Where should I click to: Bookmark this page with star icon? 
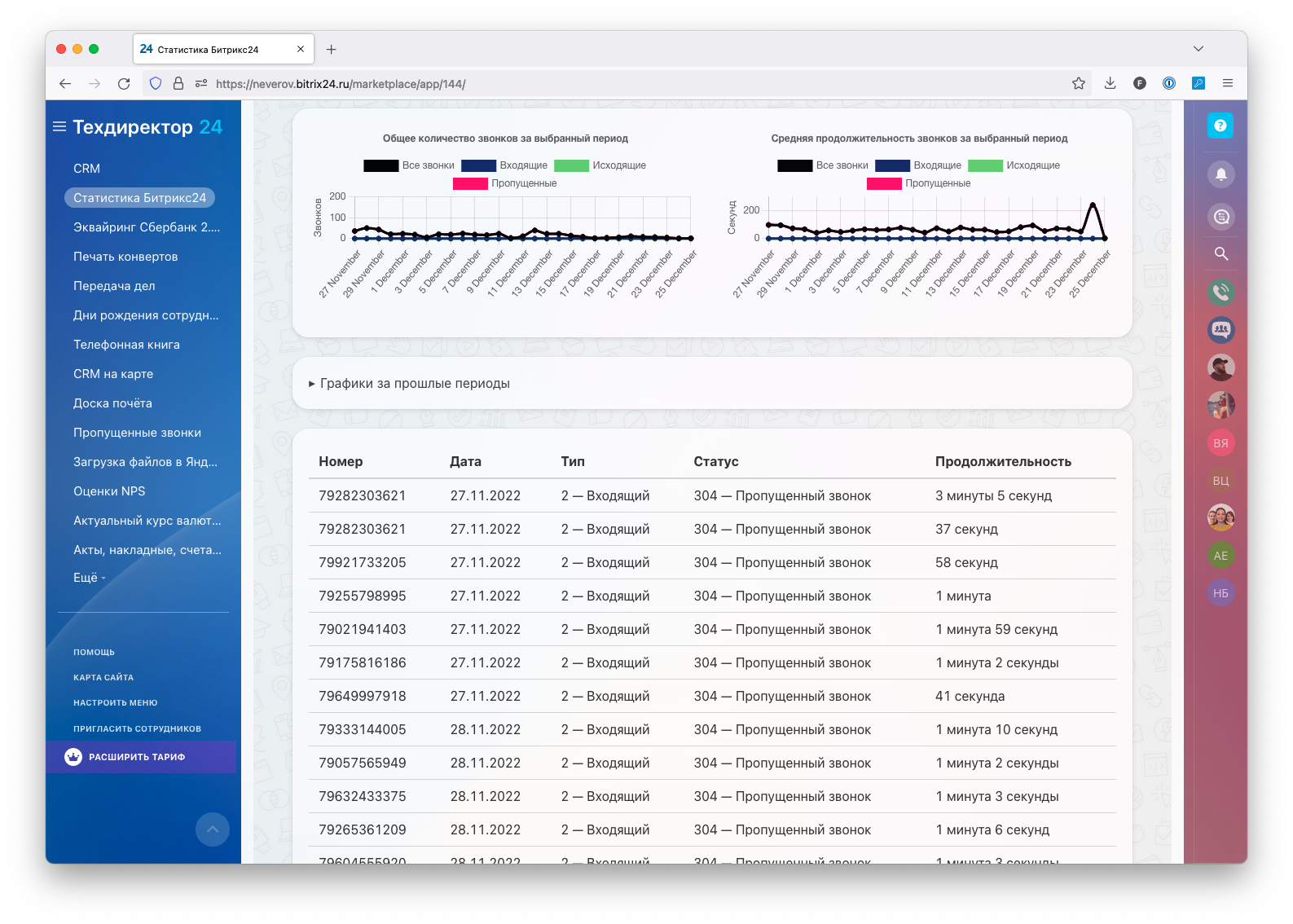1078,83
